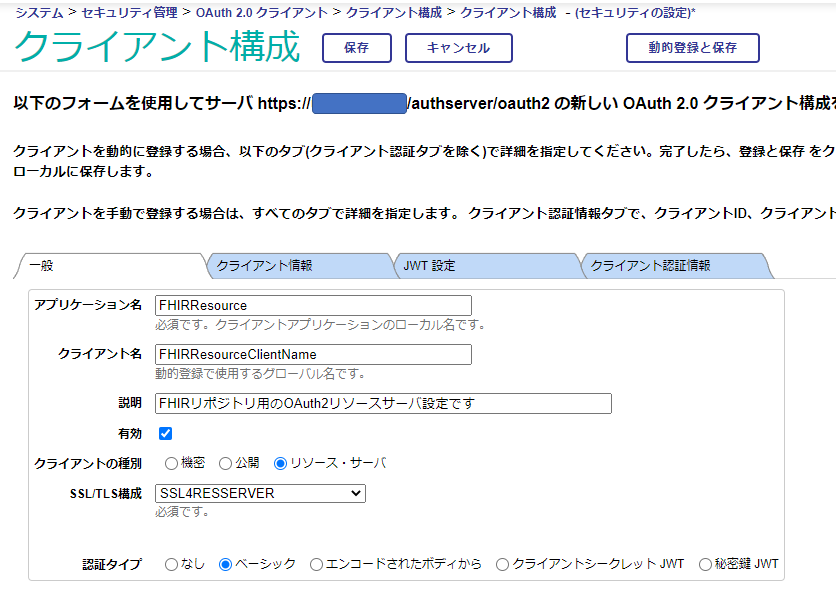The image size is (836, 590).
Task: Click the クライアント名 text field
Action: pos(313,354)
